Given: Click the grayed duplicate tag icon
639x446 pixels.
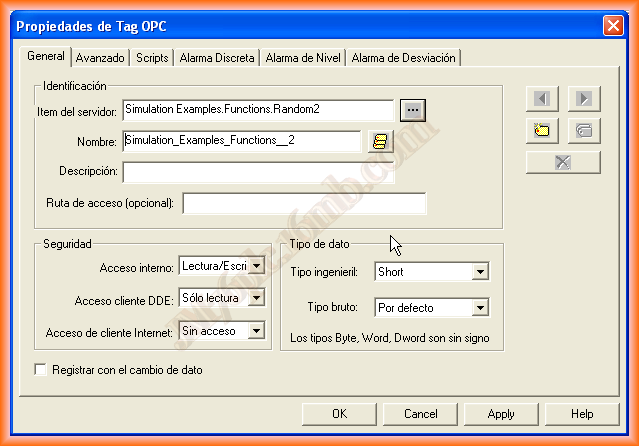Looking at the screenshot, I should 584,130.
